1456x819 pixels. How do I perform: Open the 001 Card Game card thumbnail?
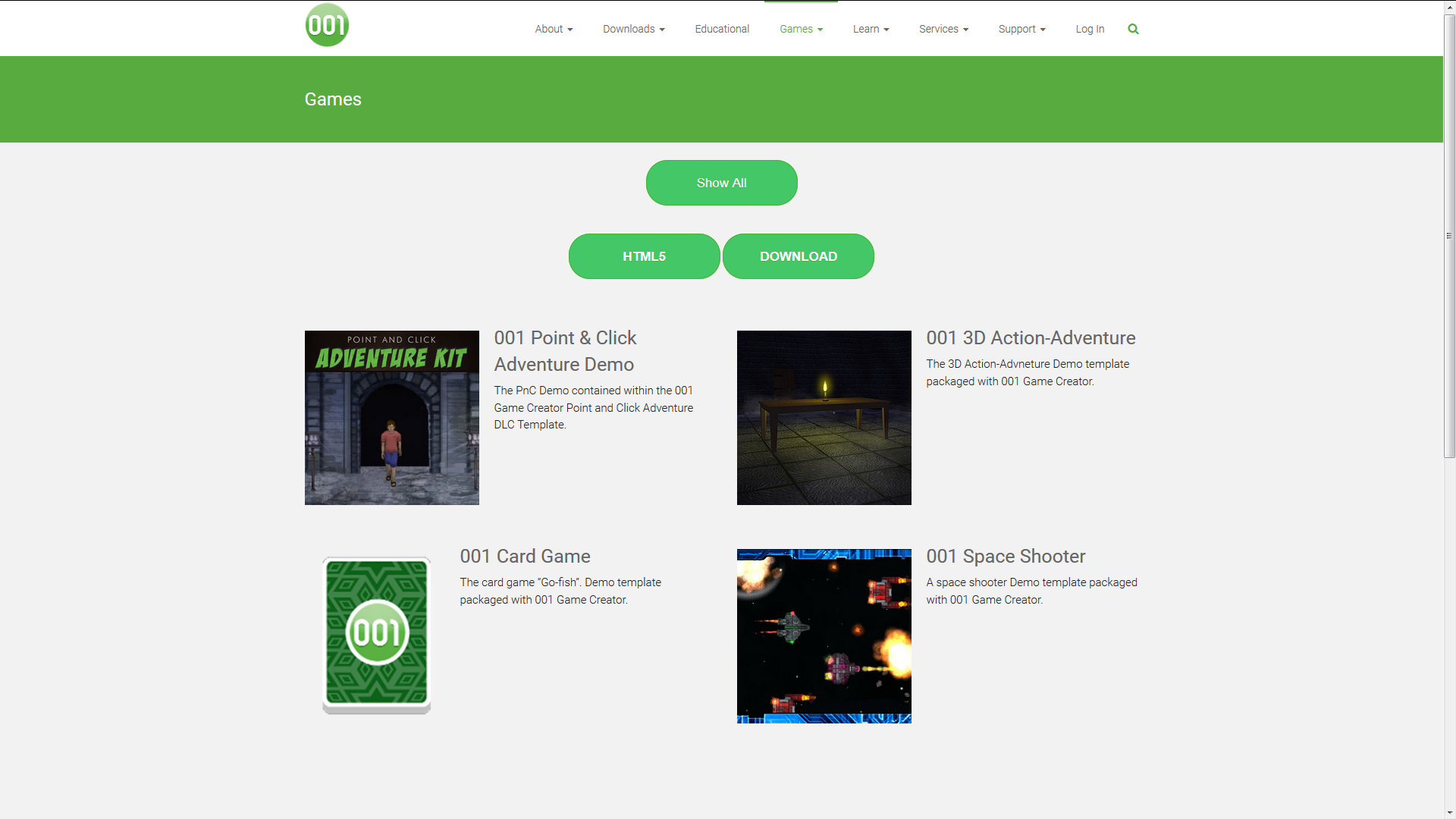coord(377,635)
